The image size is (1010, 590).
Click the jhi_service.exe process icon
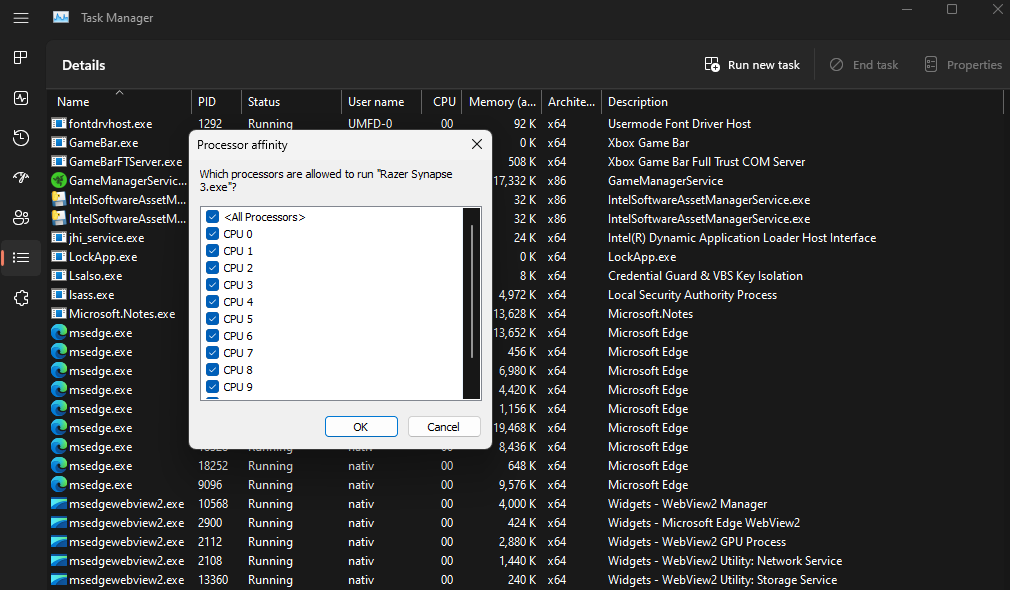pyautogui.click(x=59, y=238)
